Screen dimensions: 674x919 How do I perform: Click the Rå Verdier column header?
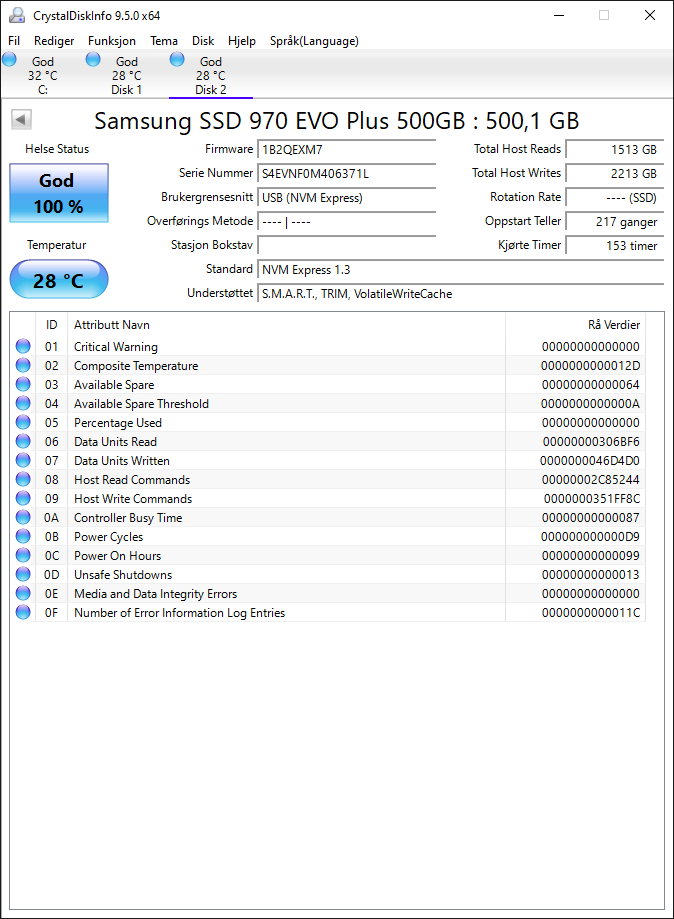(576, 325)
